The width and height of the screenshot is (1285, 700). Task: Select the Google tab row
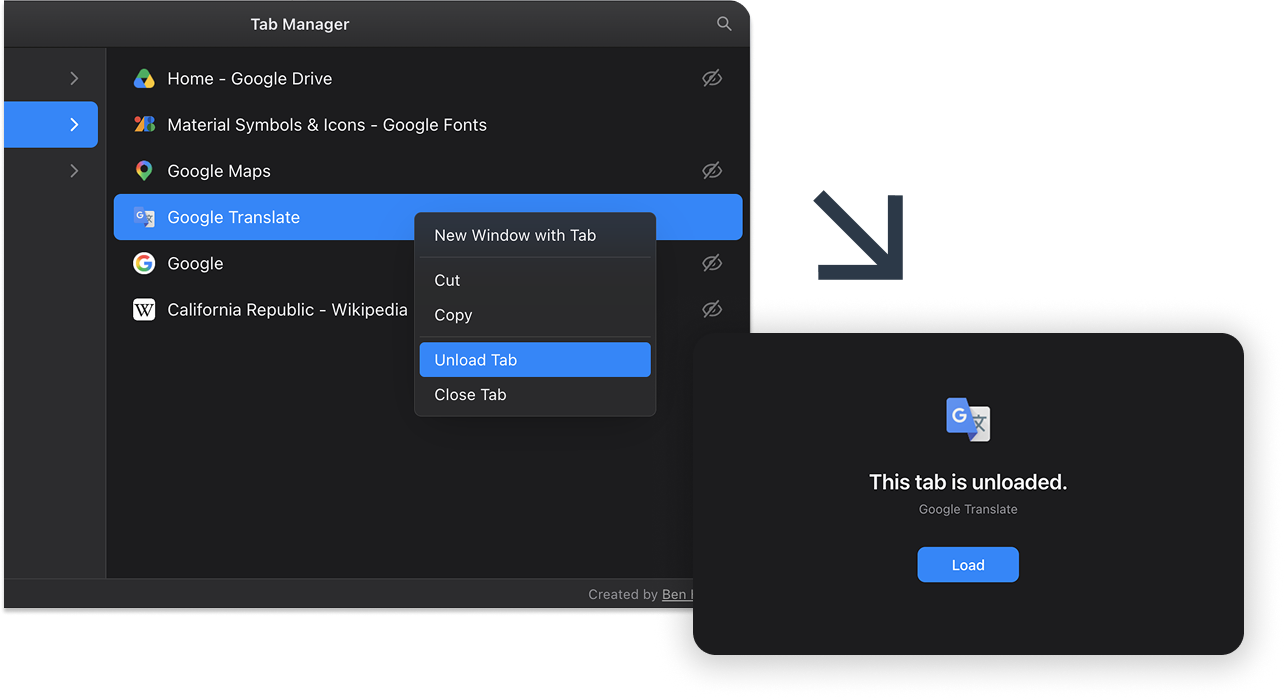(x=428, y=263)
